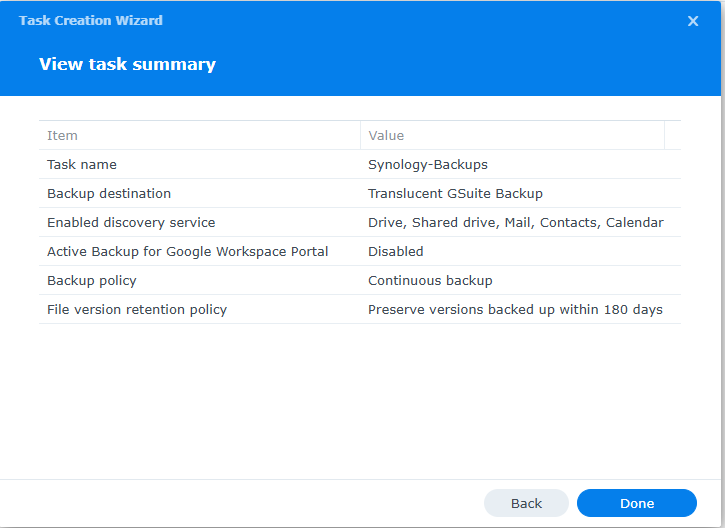This screenshot has width=725, height=528.
Task: Select the Synology-Backups value
Action: click(428, 165)
